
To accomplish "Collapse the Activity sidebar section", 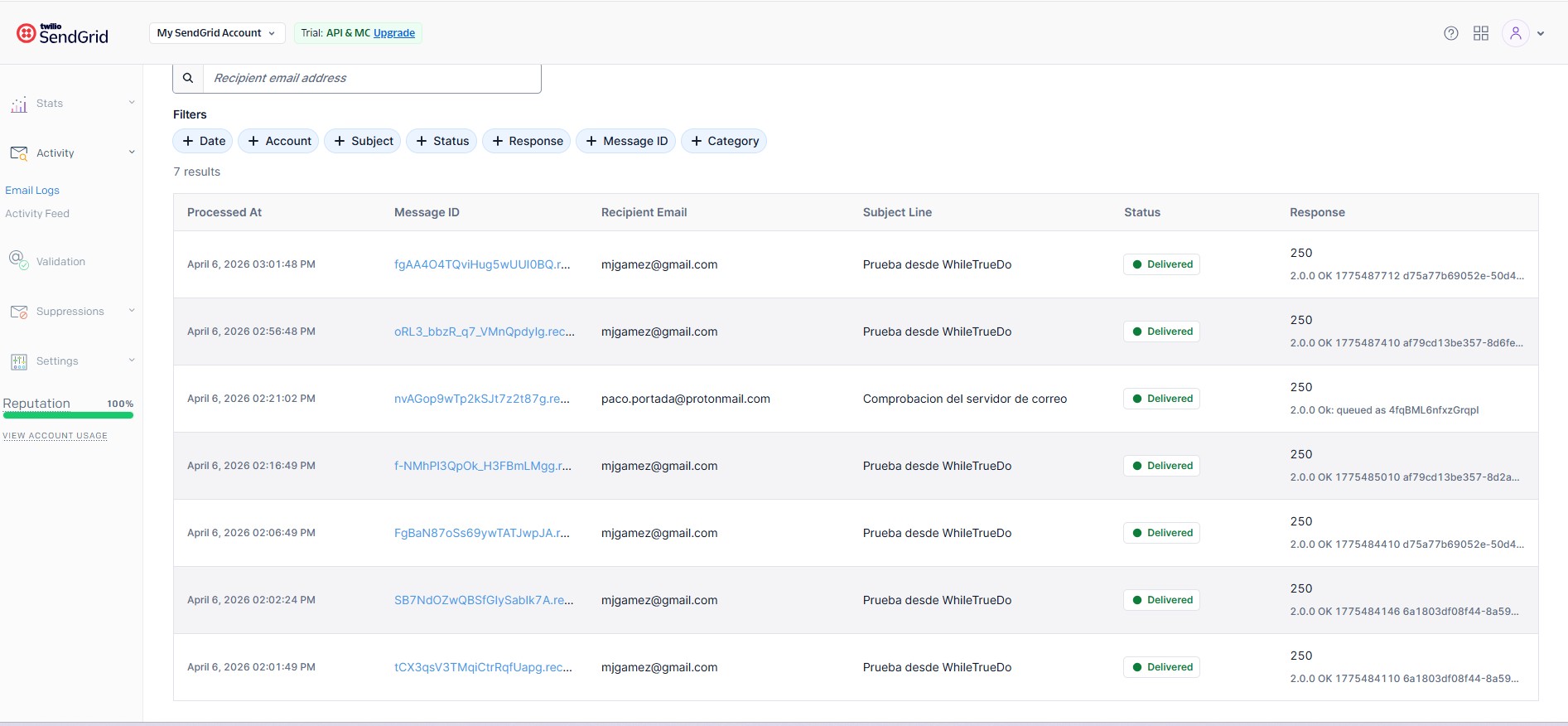I will [131, 152].
